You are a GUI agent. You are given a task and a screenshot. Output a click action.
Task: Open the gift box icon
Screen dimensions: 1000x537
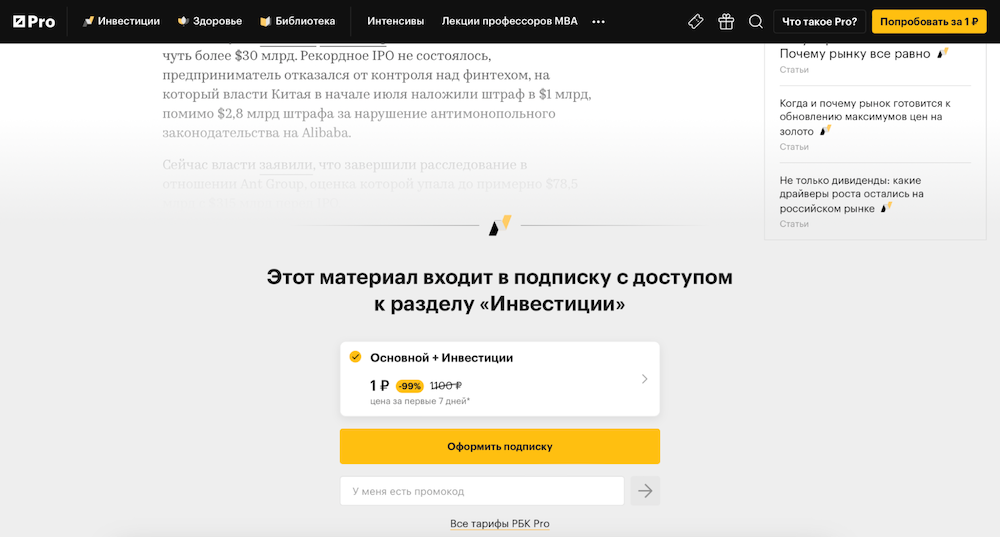(x=726, y=22)
